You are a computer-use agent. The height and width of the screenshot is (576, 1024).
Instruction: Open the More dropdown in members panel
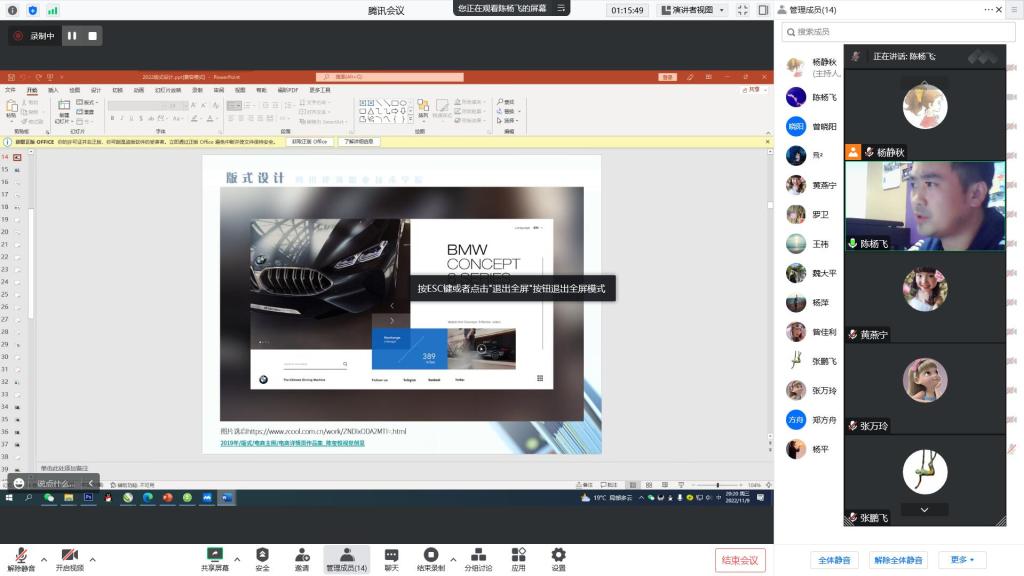962,560
